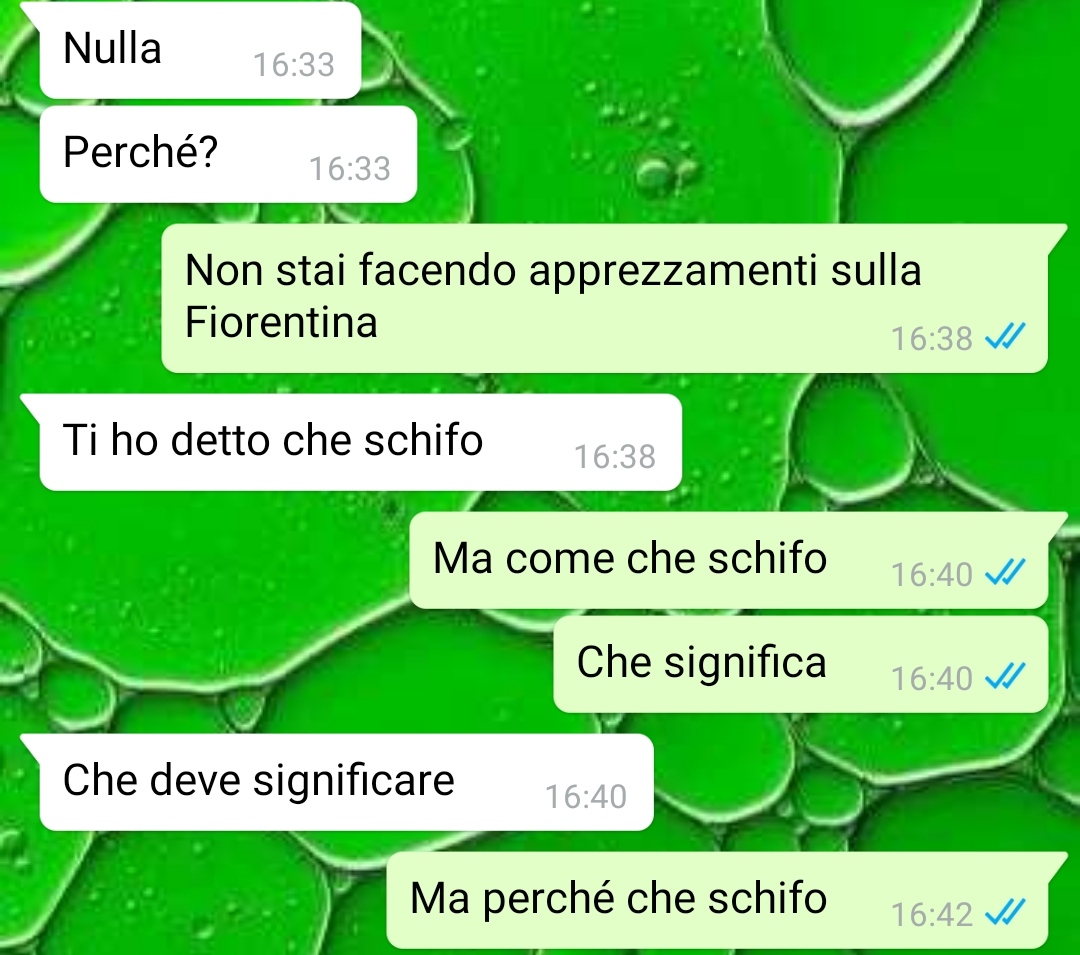Click the 16:33 timestamp on 'Perché?'
Screen dimensions: 1080x955
point(350,169)
